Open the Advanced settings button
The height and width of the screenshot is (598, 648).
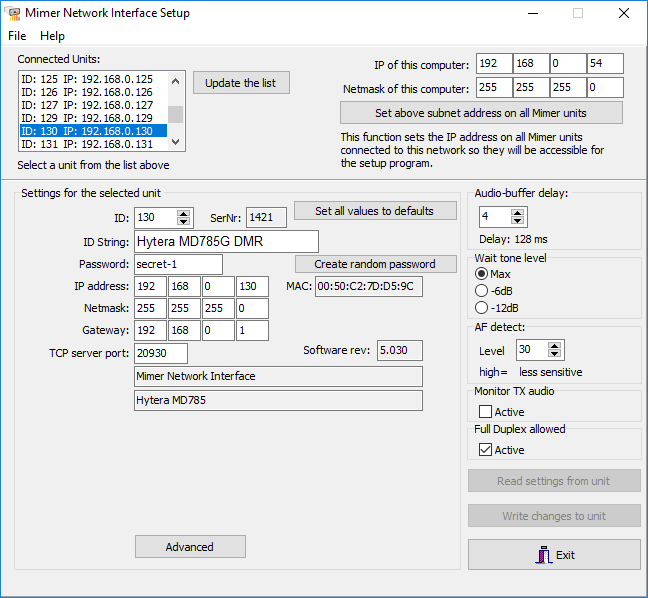click(x=190, y=547)
